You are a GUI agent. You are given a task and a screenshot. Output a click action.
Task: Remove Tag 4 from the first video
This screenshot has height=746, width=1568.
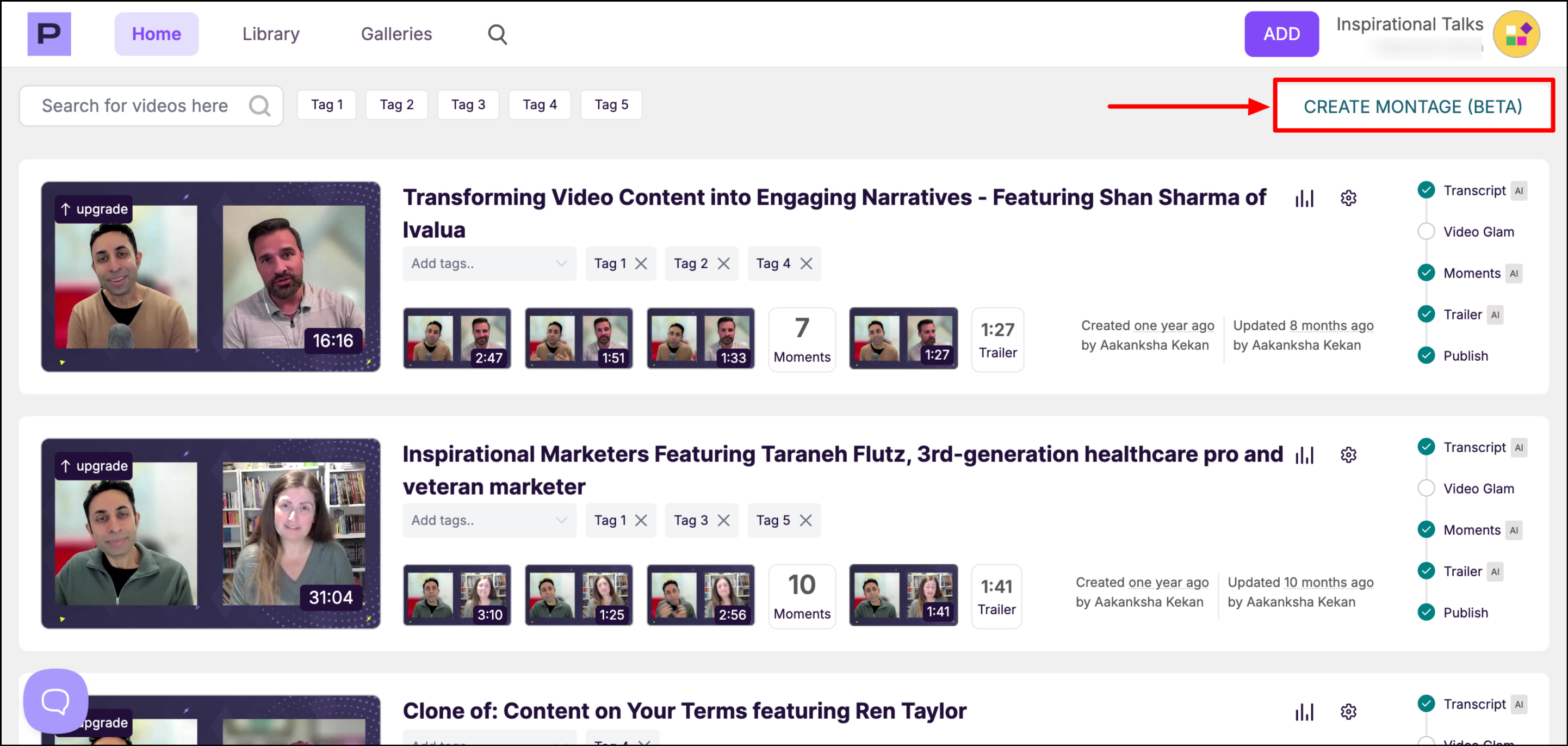(806, 264)
